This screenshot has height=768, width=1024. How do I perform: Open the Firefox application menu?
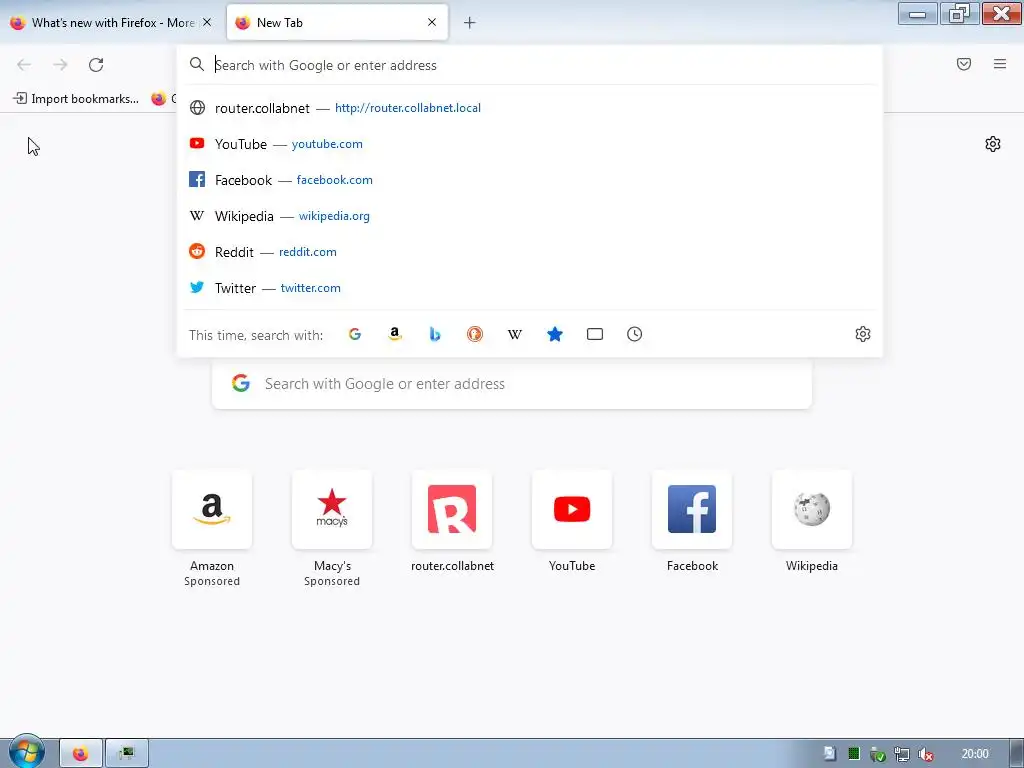(x=1000, y=64)
